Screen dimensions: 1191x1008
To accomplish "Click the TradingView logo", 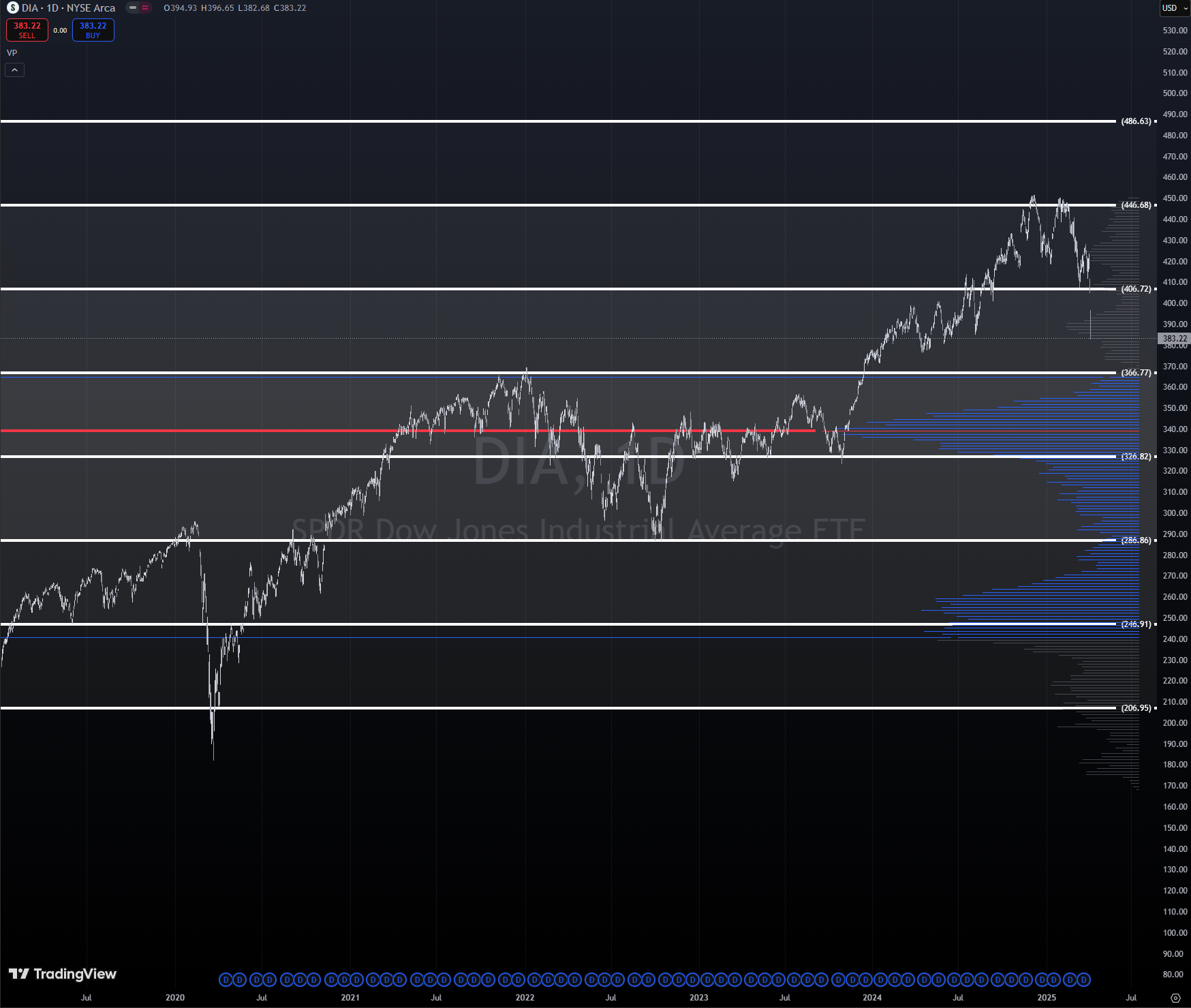I will pos(63,974).
